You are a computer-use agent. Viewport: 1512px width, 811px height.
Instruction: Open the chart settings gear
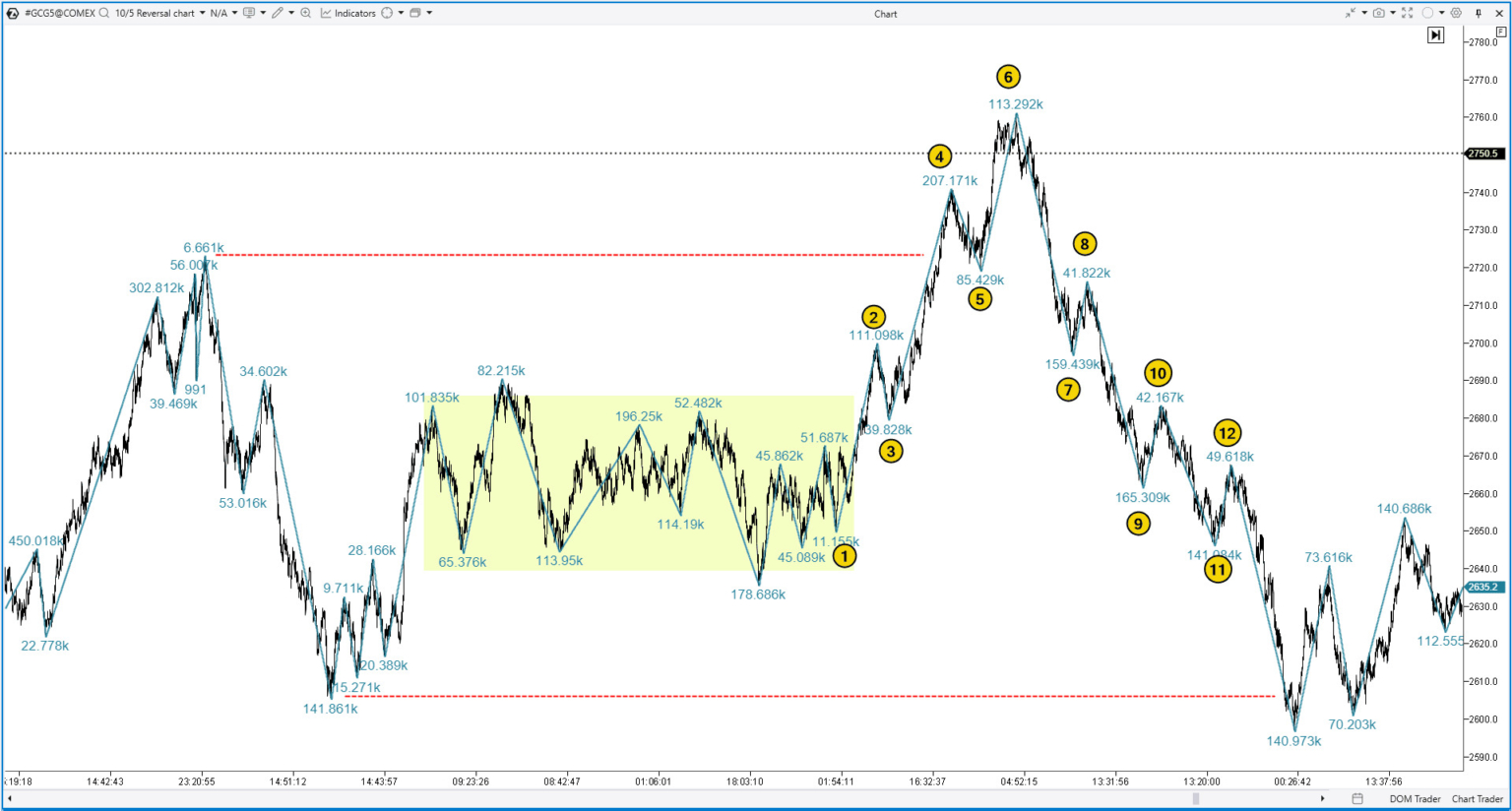[x=1456, y=13]
